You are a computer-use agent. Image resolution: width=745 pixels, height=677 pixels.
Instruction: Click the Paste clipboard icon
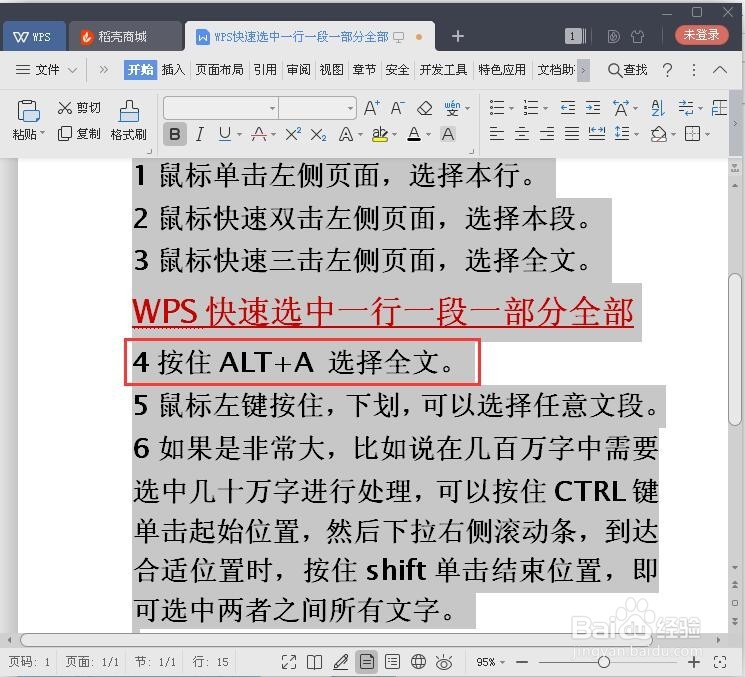(x=28, y=110)
